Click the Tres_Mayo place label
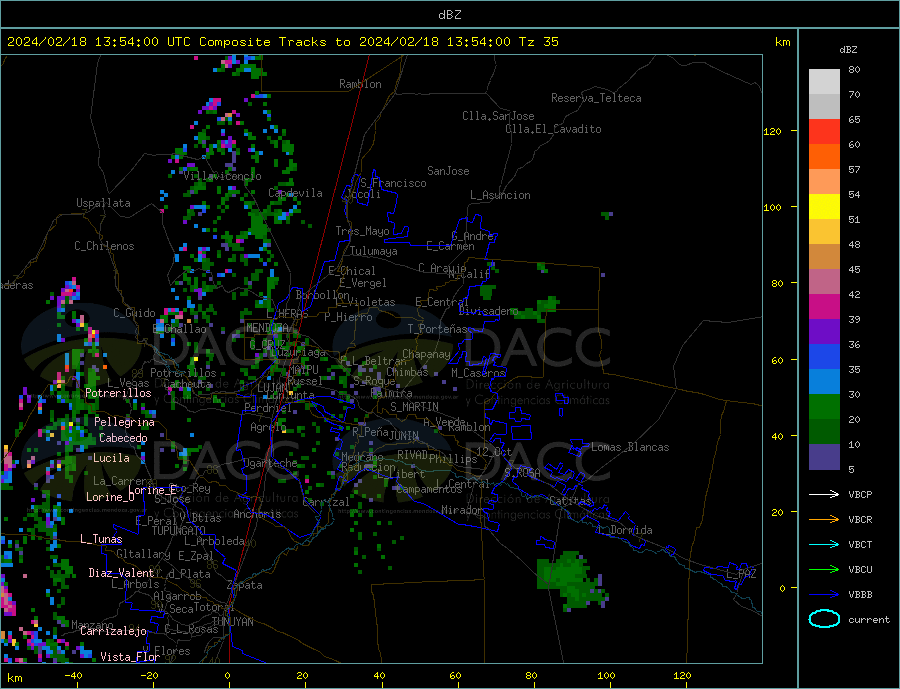This screenshot has height=689, width=900. point(362,231)
